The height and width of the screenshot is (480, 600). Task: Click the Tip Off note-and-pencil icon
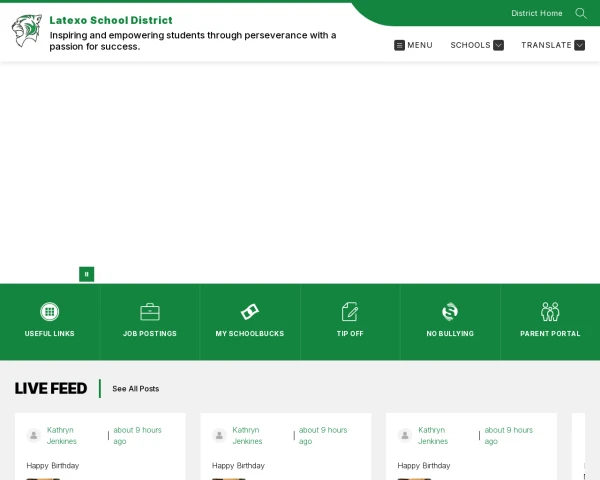click(x=350, y=312)
